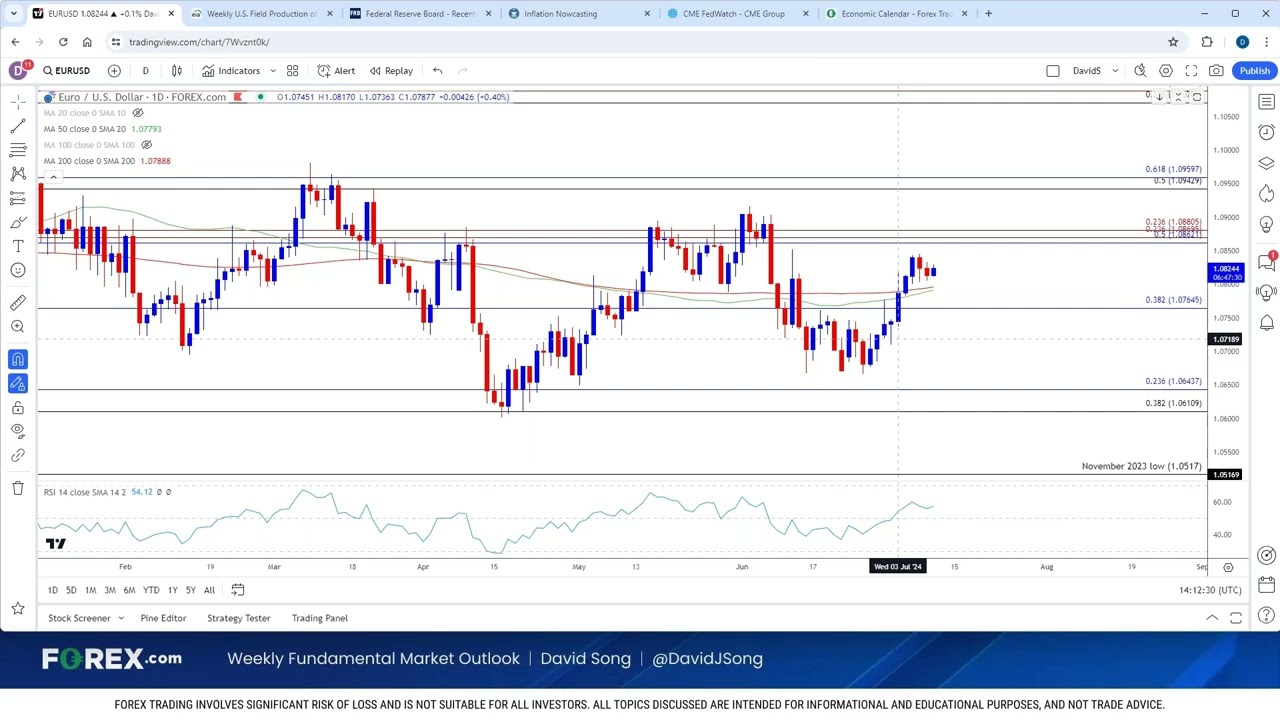This screenshot has width=1280, height=720.
Task: Open favorites star at bottom left
Action: (x=18, y=608)
